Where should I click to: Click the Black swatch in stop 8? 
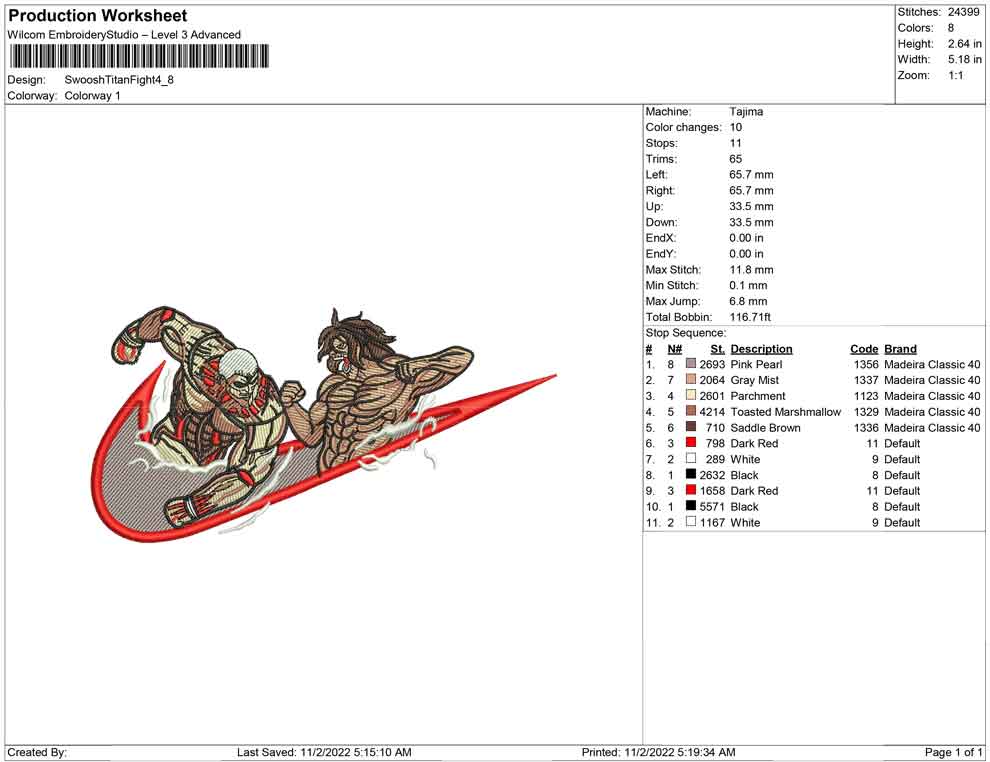691,474
